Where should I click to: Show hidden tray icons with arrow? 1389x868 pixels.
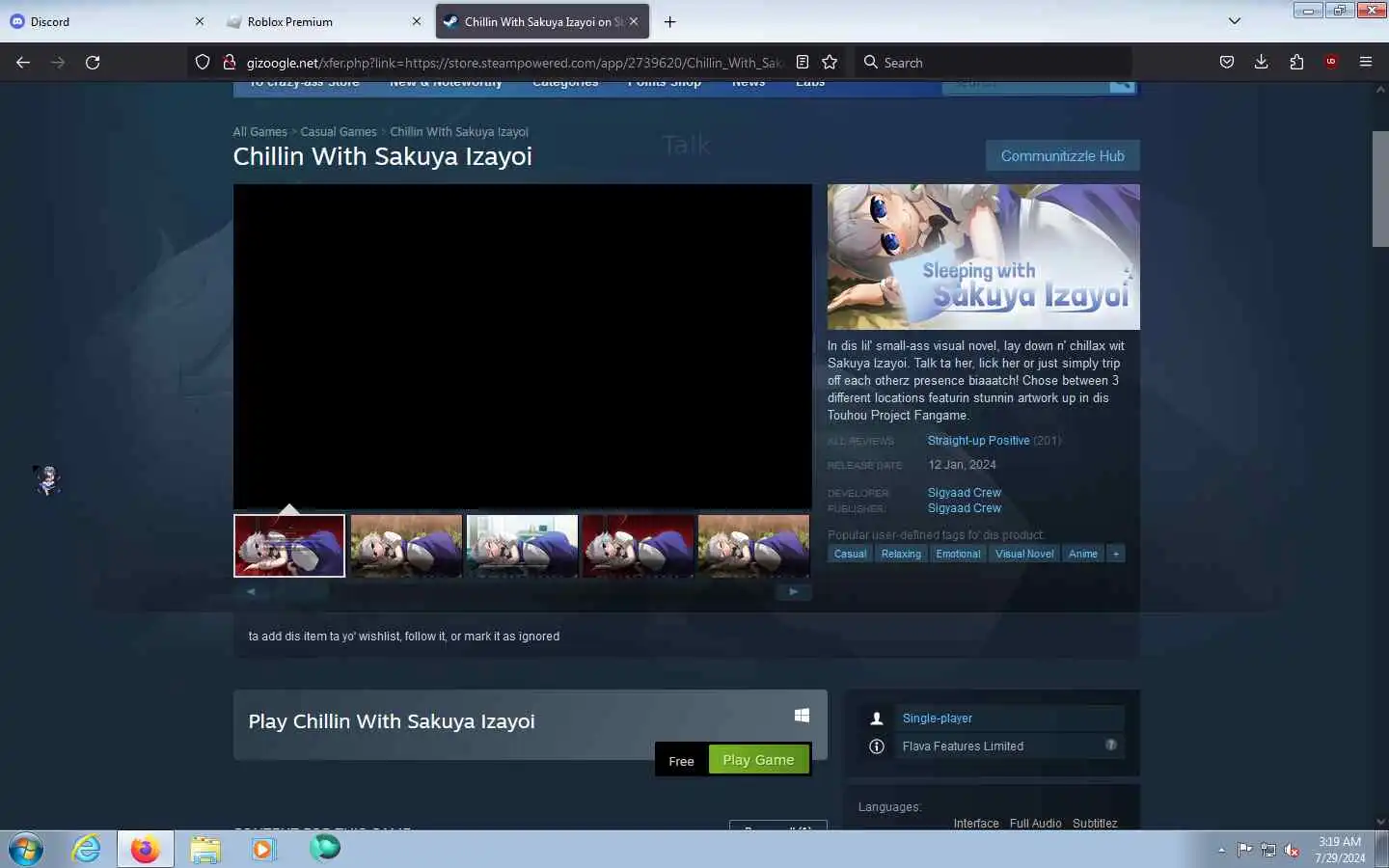(x=1221, y=850)
